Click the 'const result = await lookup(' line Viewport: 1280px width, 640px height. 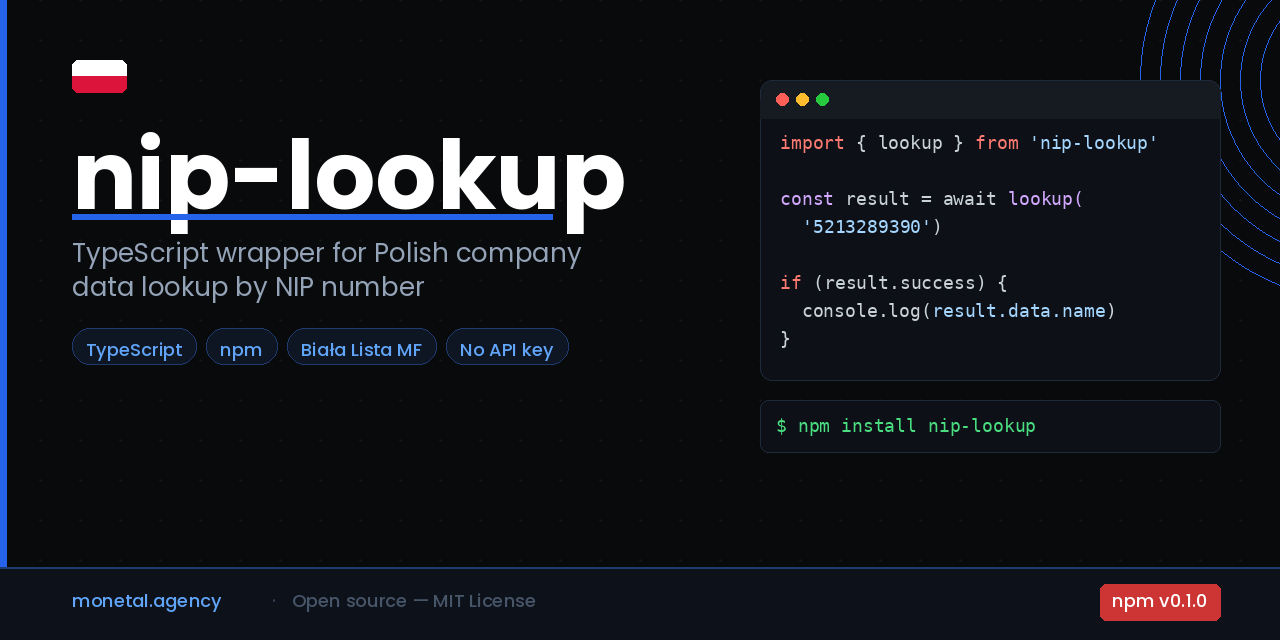pyautogui.click(x=932, y=199)
